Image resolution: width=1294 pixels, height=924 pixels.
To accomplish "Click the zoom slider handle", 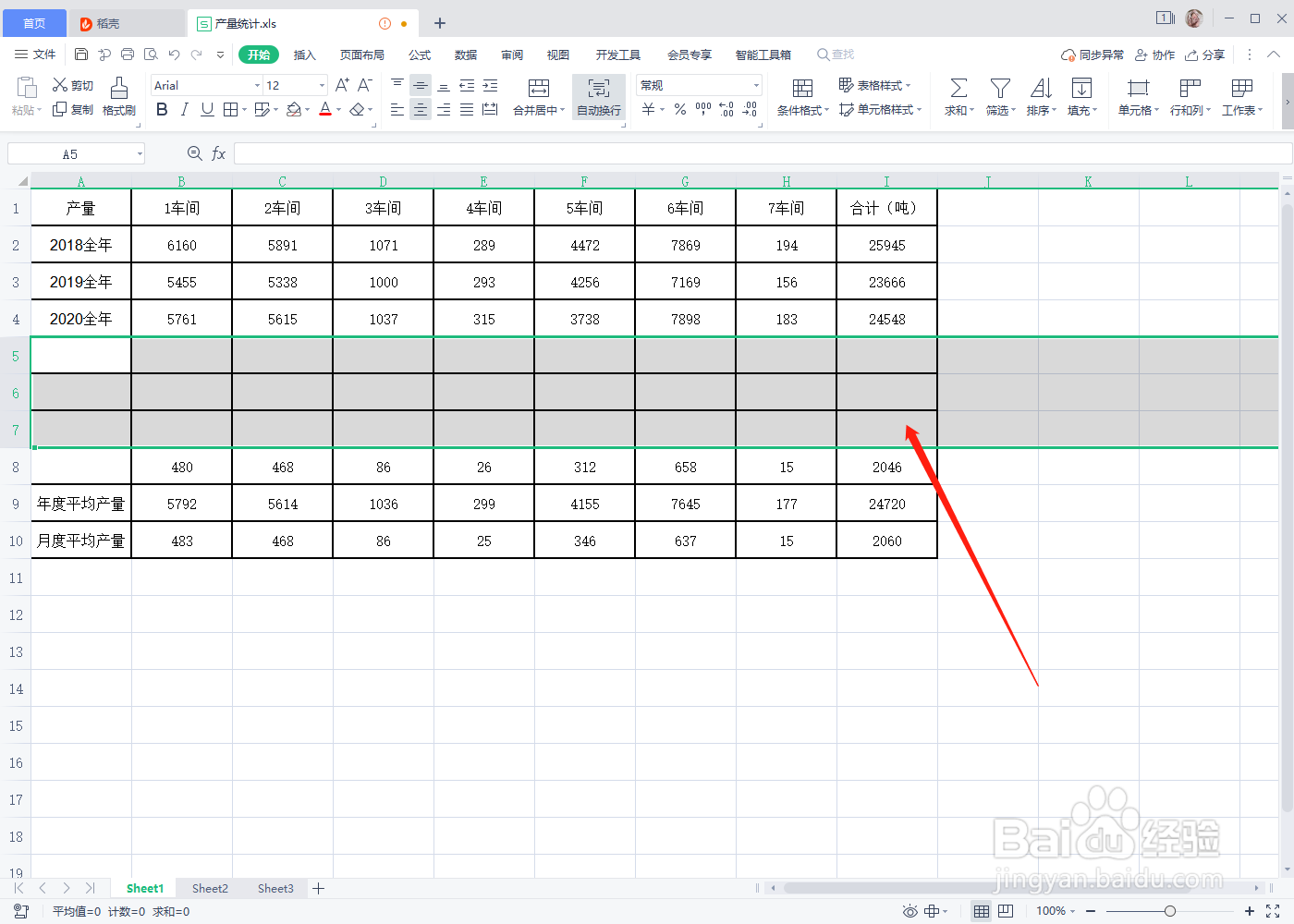I will coord(1170,911).
